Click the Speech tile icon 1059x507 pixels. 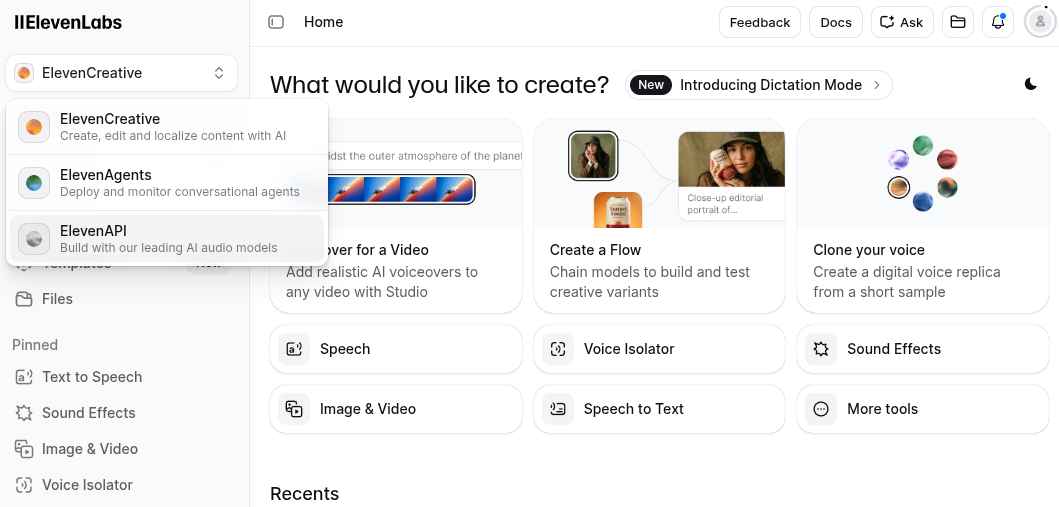pos(294,349)
